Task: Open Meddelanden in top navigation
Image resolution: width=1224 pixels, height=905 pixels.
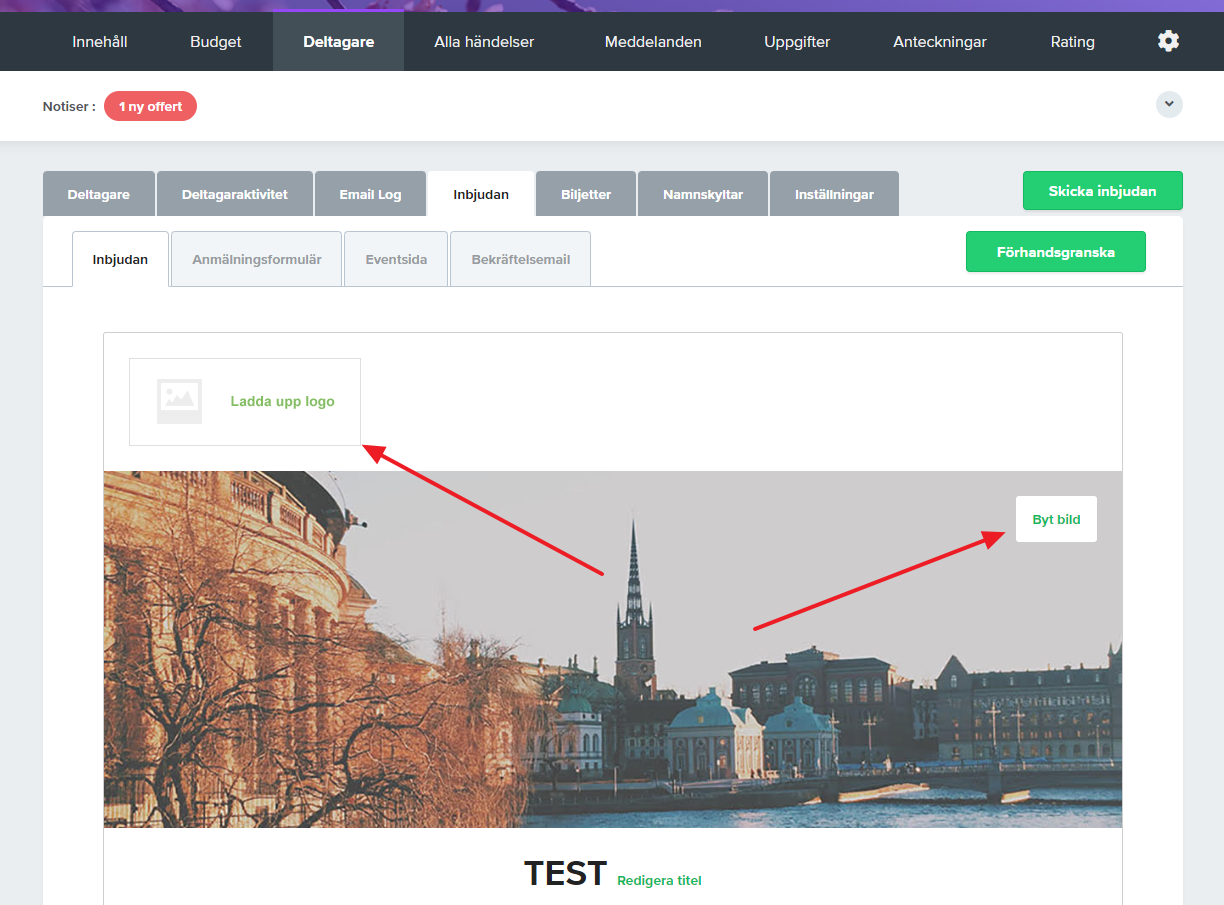Action: click(x=653, y=42)
